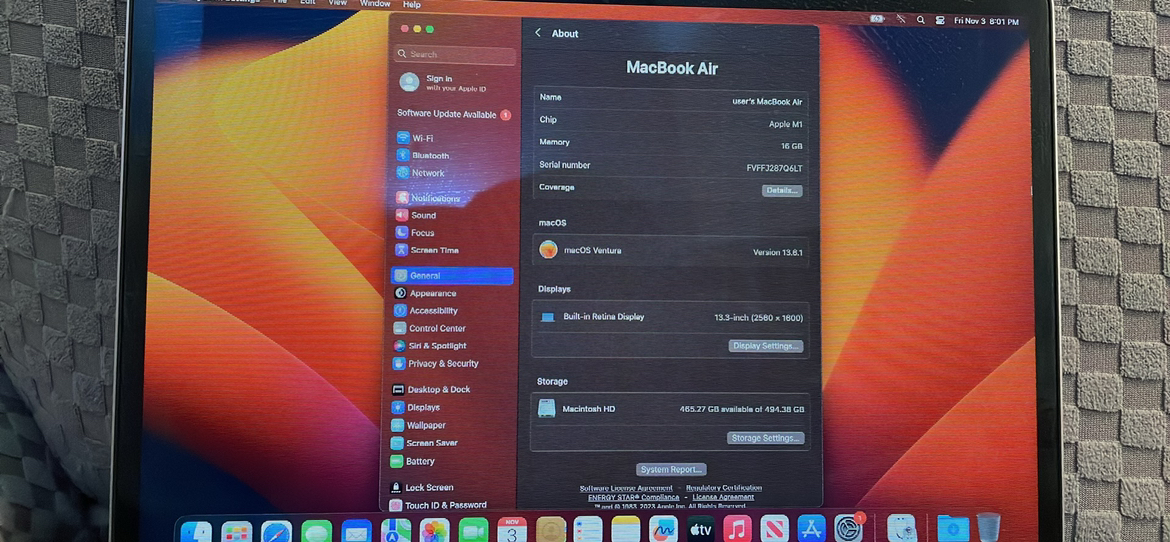Screen dimensions: 1170x542
Task: Open Reminders from the Dock
Action: click(588, 529)
